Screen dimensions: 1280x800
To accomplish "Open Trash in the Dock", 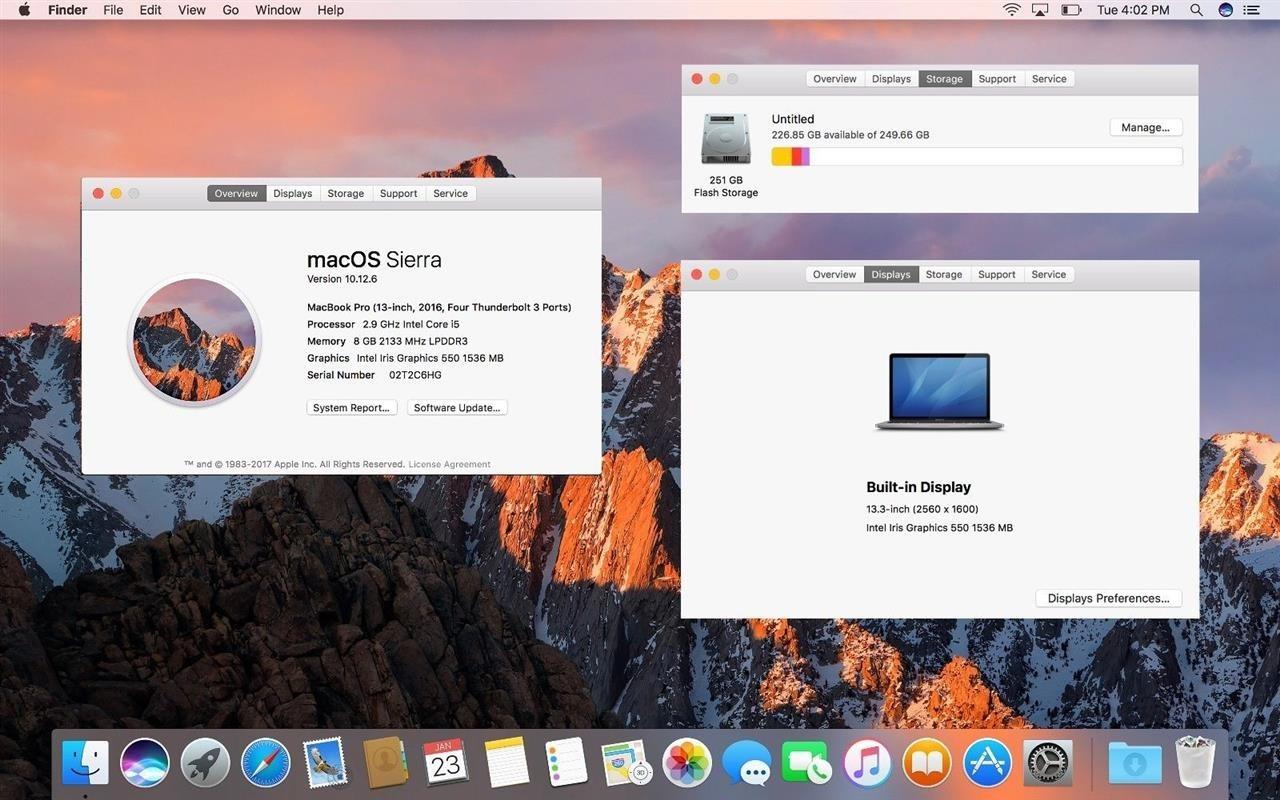I will pyautogui.click(x=1194, y=763).
